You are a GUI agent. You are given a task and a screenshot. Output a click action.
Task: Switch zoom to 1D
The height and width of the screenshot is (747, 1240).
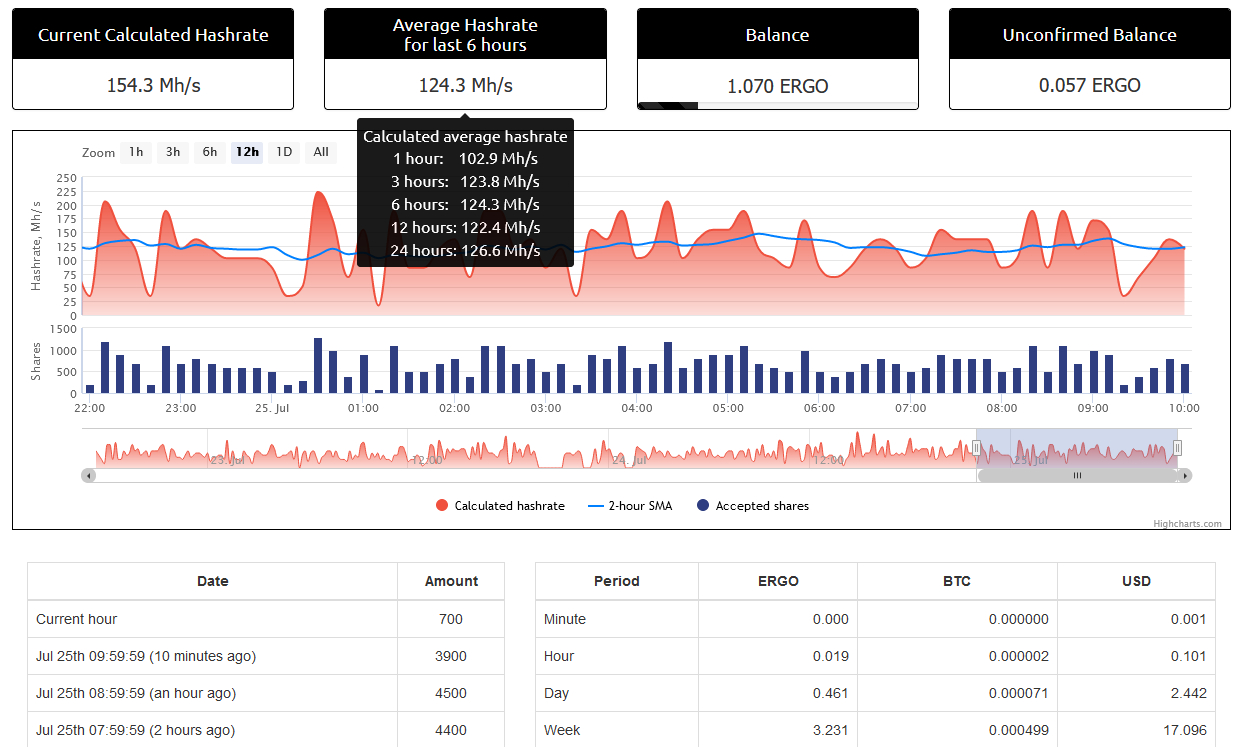tap(284, 152)
